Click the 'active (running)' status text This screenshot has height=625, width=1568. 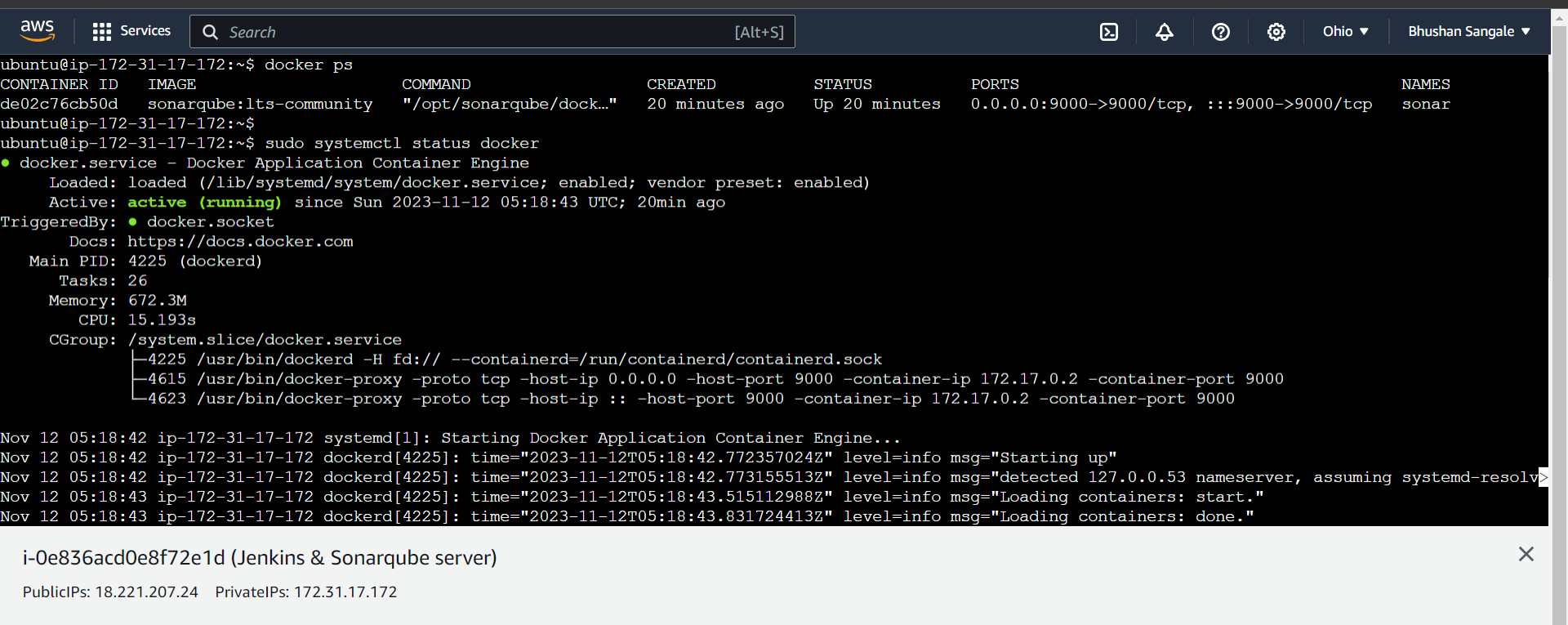pyautogui.click(x=204, y=203)
